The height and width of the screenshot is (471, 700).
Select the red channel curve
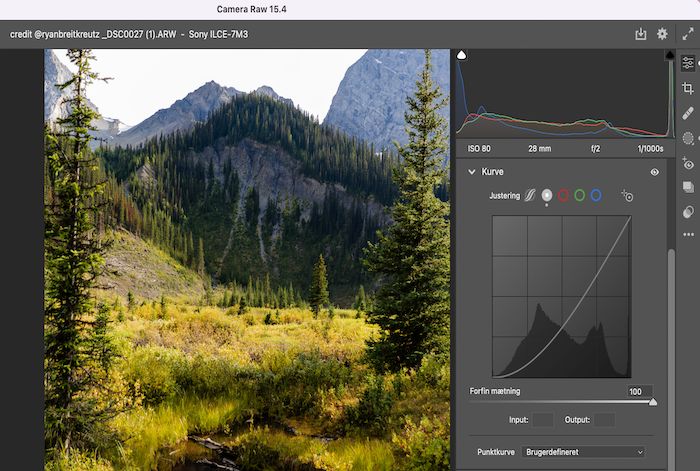[563, 196]
